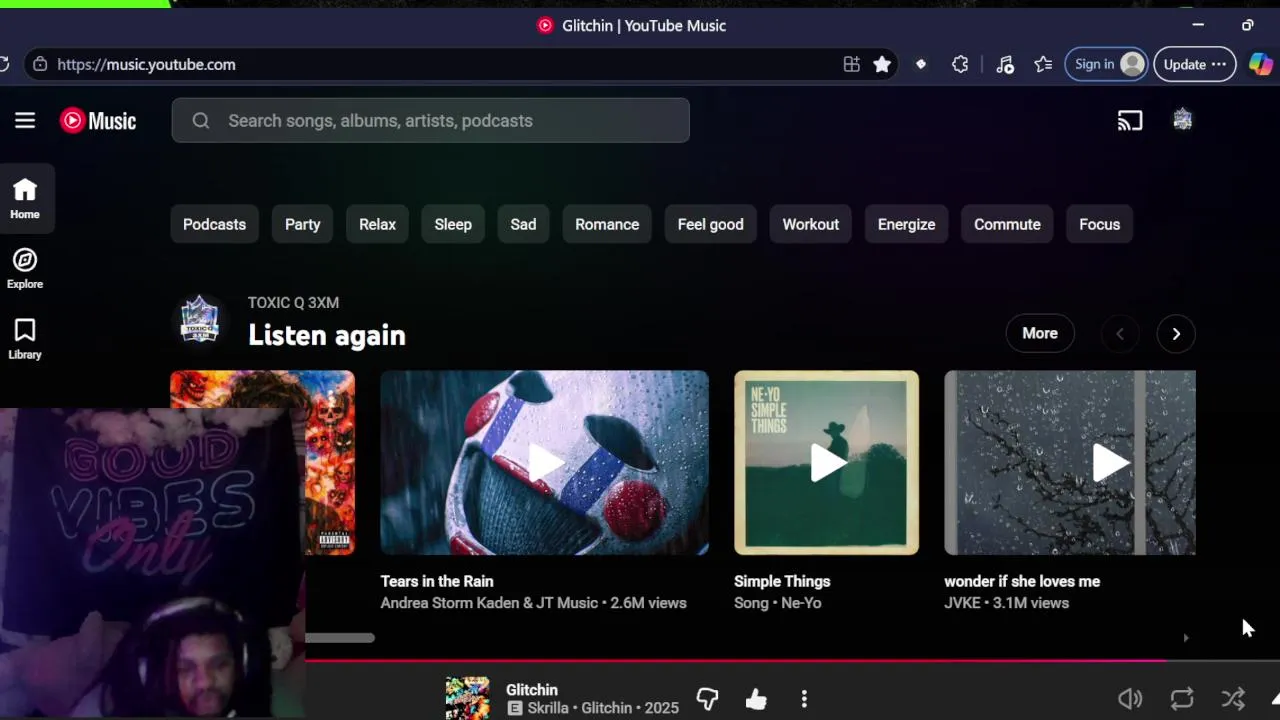Image resolution: width=1280 pixels, height=720 pixels.
Task: Open wonder if she loves me title
Action: pyautogui.click(x=1022, y=581)
